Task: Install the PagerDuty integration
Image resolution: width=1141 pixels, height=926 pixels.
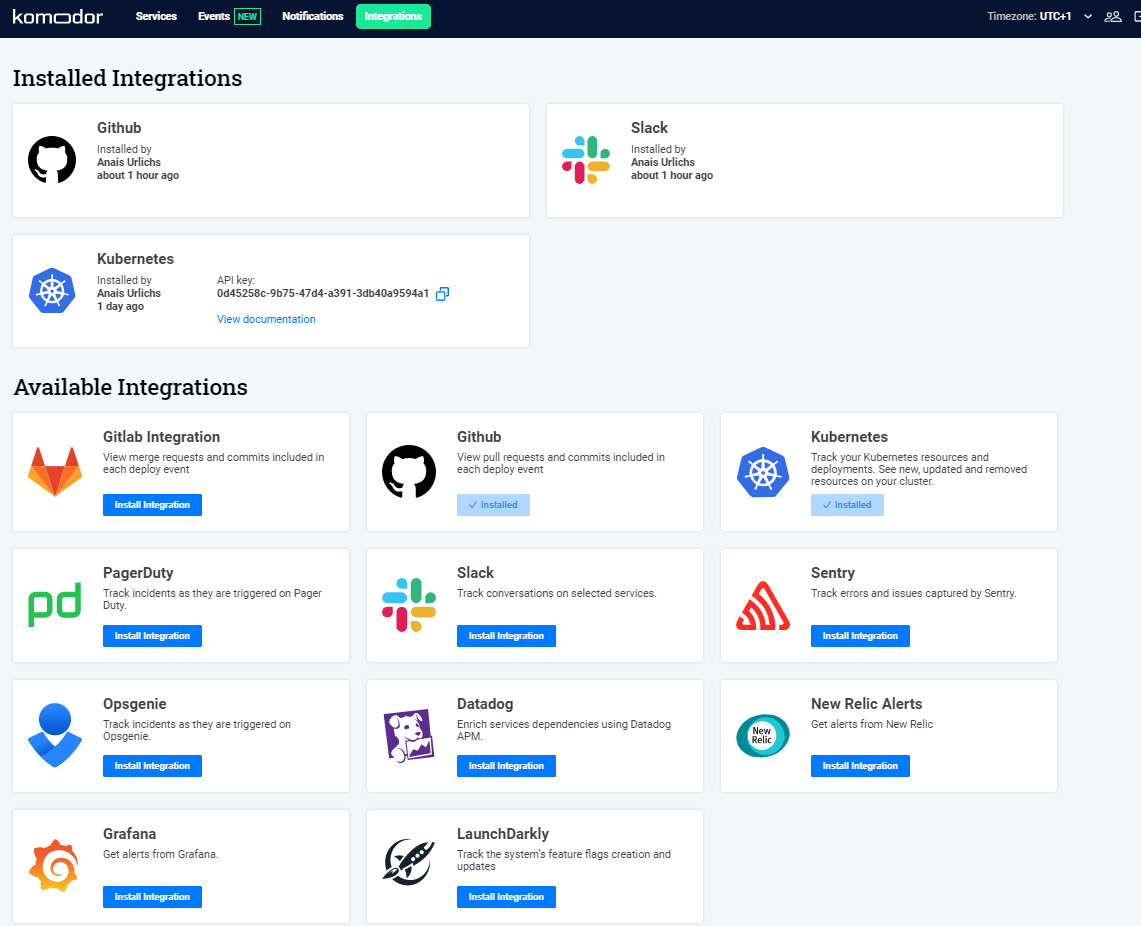Action: 152,636
